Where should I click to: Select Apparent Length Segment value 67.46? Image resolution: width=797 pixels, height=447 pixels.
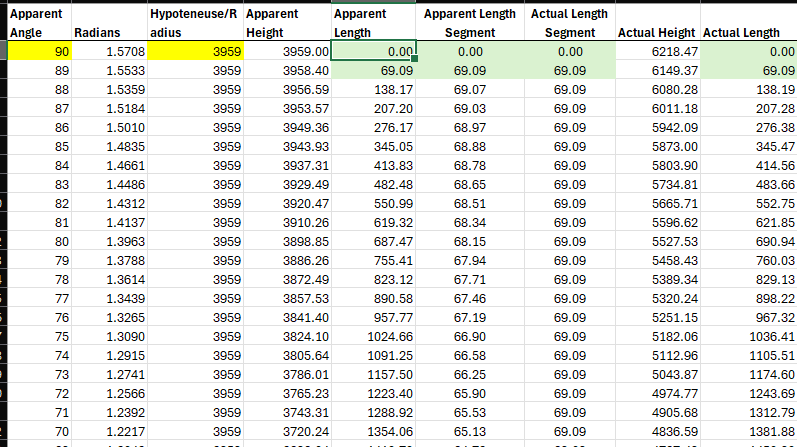470,298
